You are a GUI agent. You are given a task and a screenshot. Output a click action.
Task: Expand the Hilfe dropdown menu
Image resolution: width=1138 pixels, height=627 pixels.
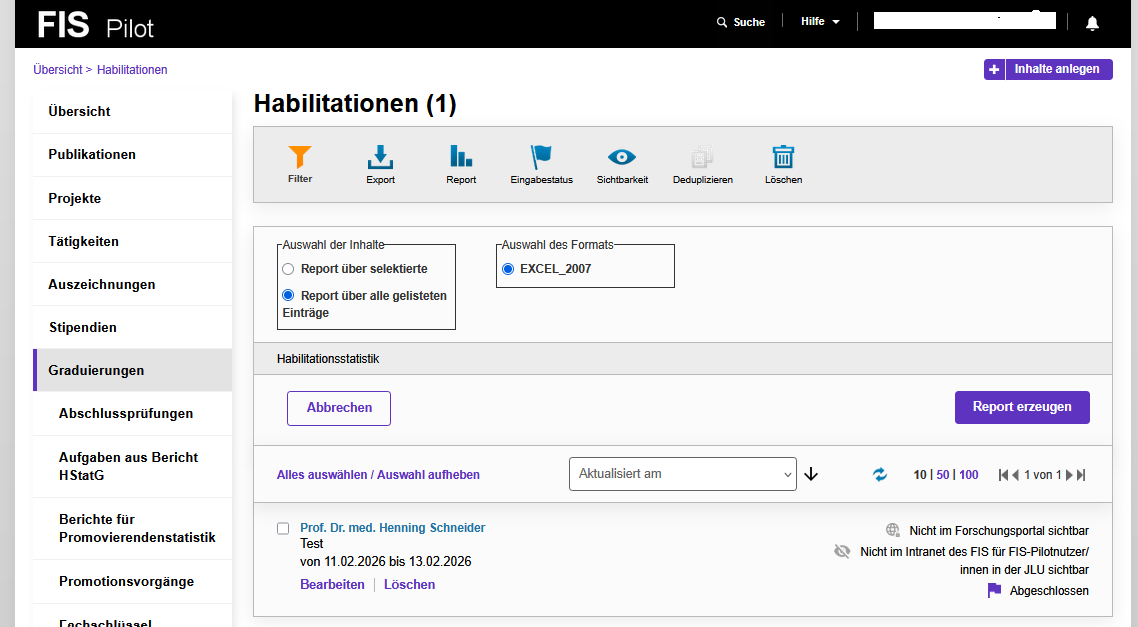(820, 22)
